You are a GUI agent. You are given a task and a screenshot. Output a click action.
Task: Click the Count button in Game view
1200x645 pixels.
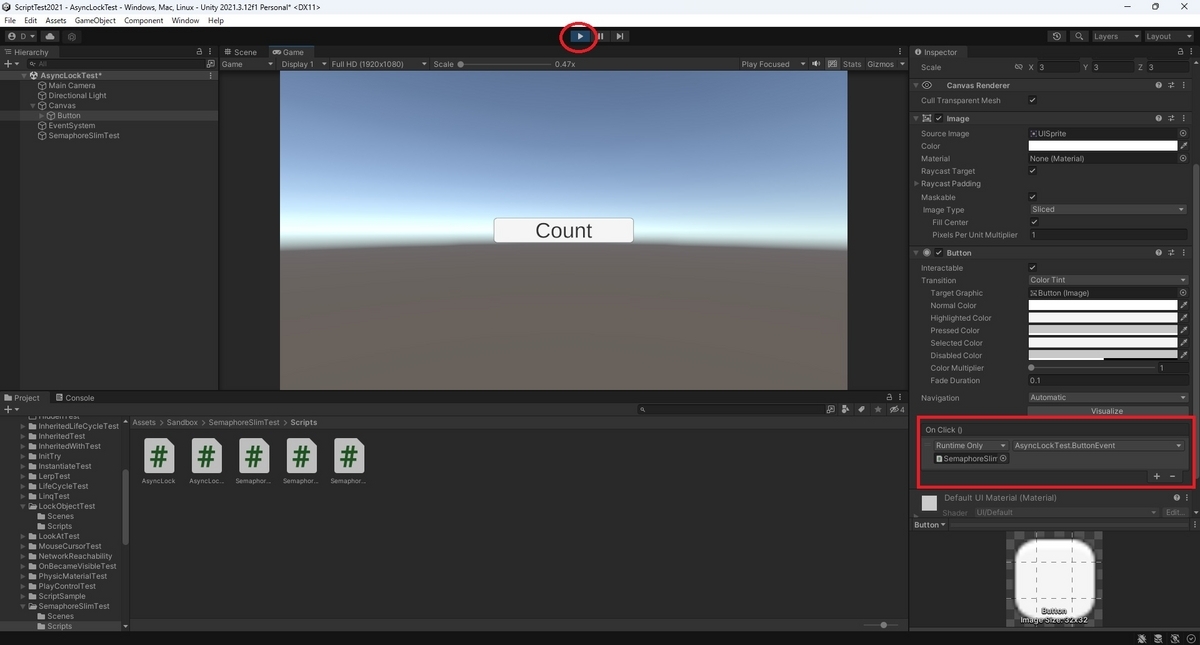[563, 230]
